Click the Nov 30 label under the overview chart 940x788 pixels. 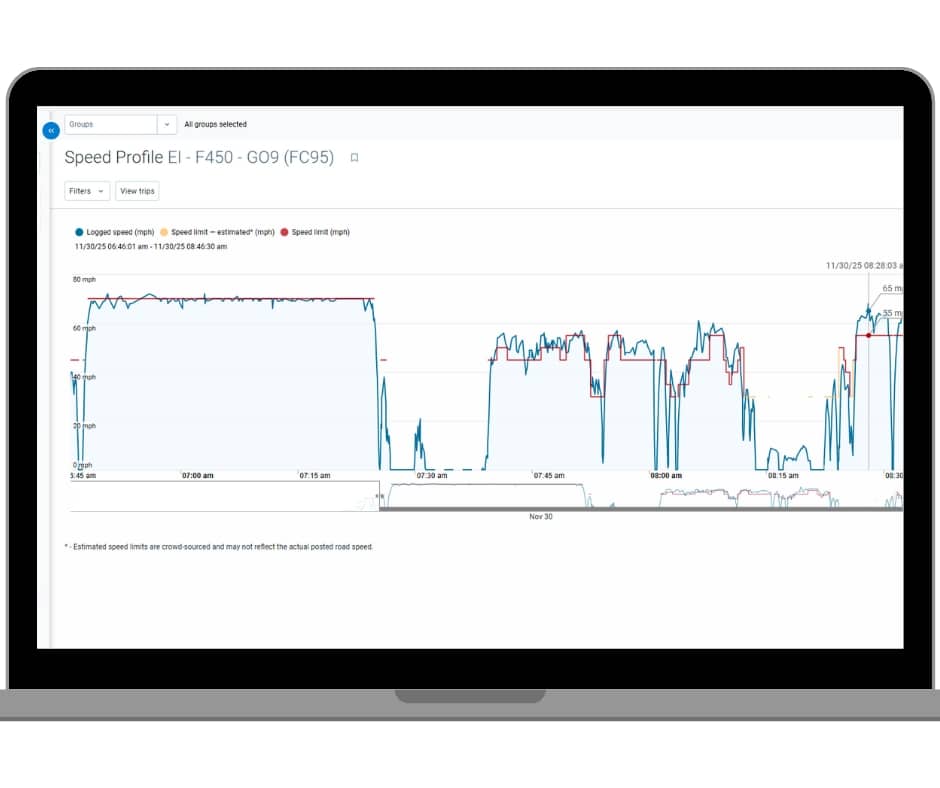pos(540,517)
